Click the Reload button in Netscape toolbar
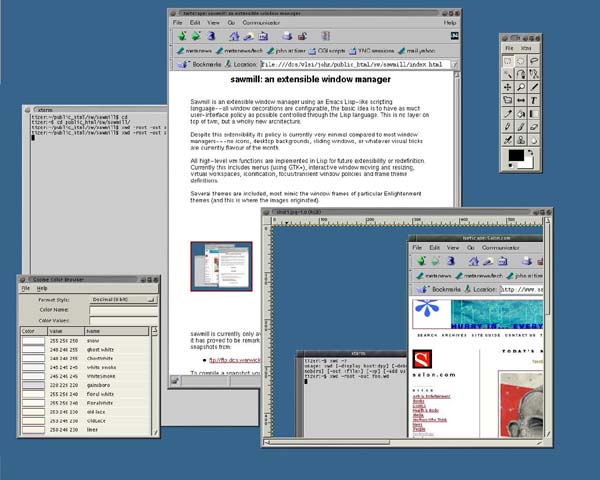This screenshot has height=480, width=600. (x=211, y=36)
